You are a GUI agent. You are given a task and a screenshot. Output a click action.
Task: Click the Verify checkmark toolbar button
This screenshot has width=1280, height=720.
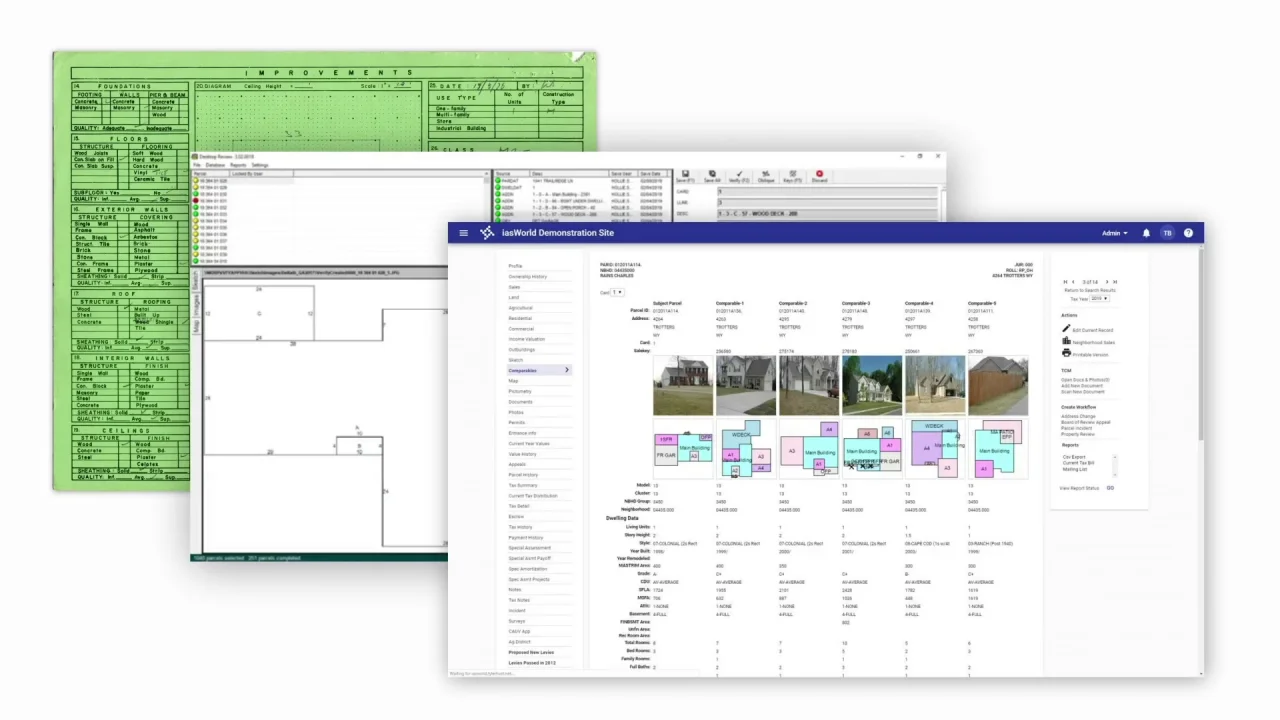739,176
